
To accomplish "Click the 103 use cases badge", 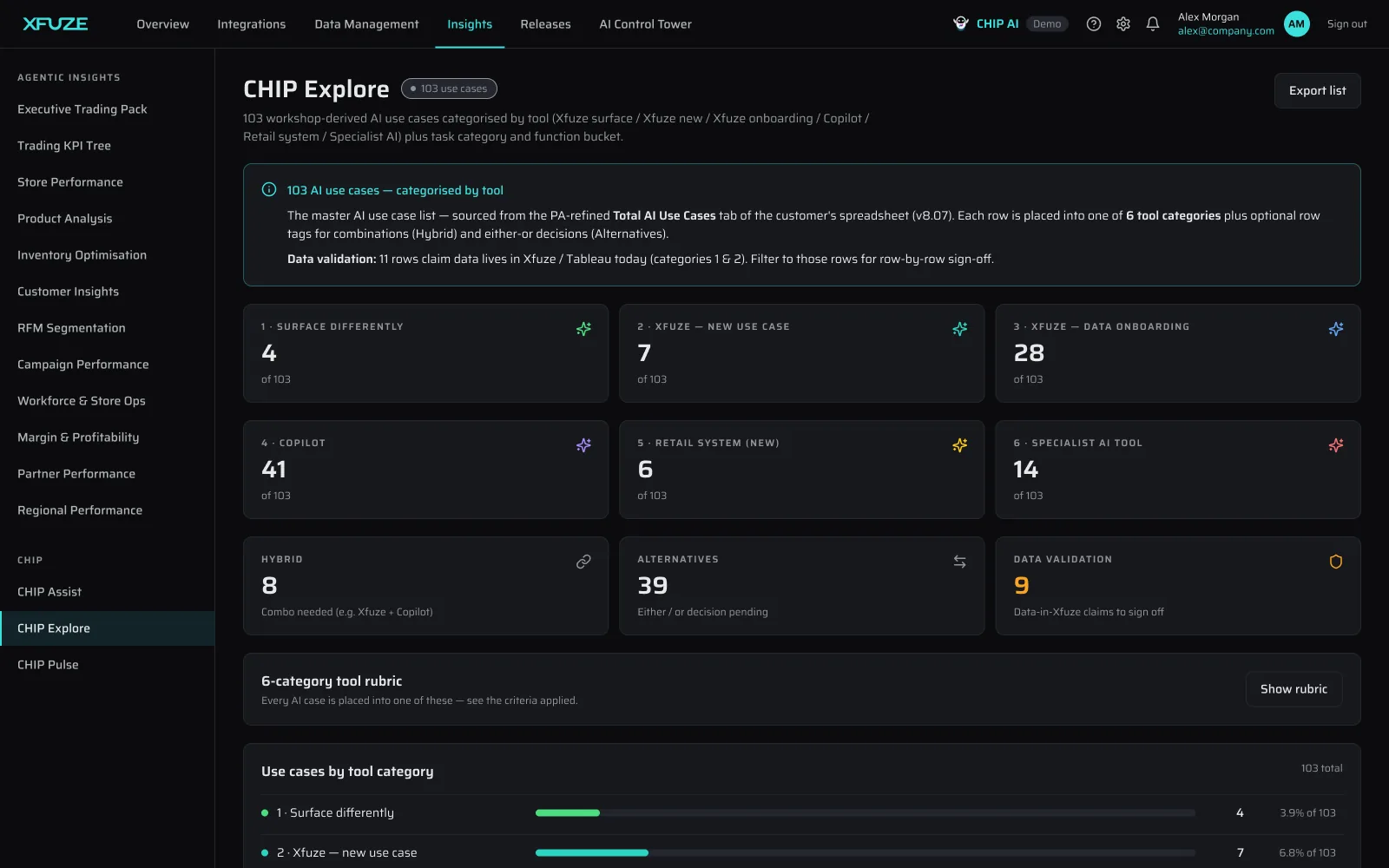I will point(449,89).
